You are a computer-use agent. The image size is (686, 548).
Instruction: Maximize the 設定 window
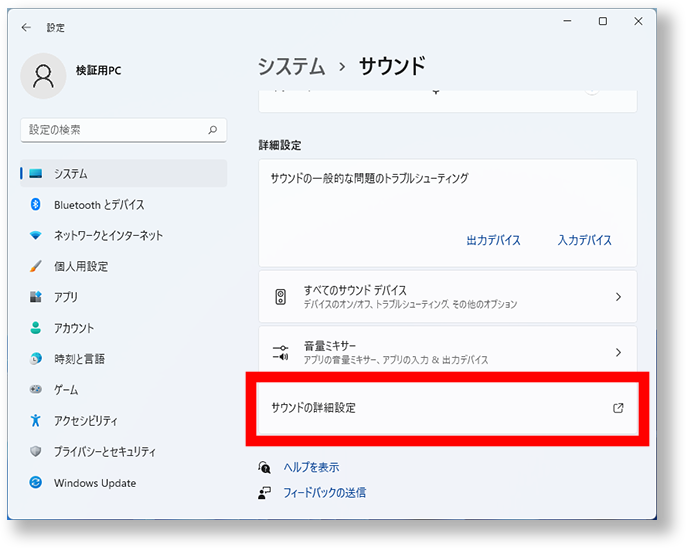[x=603, y=21]
